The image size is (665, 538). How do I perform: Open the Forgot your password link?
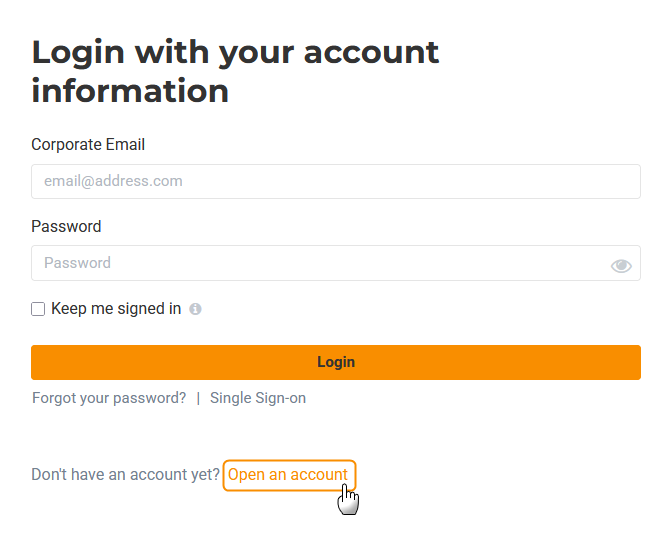[x=109, y=398]
